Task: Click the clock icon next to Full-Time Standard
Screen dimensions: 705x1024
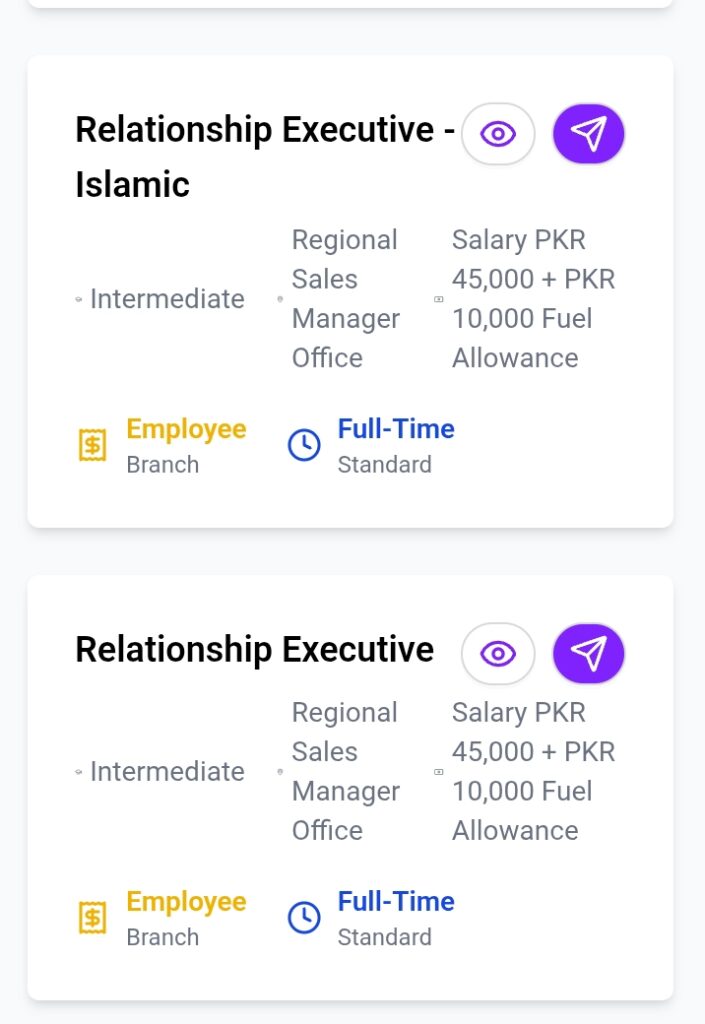Action: pos(304,446)
